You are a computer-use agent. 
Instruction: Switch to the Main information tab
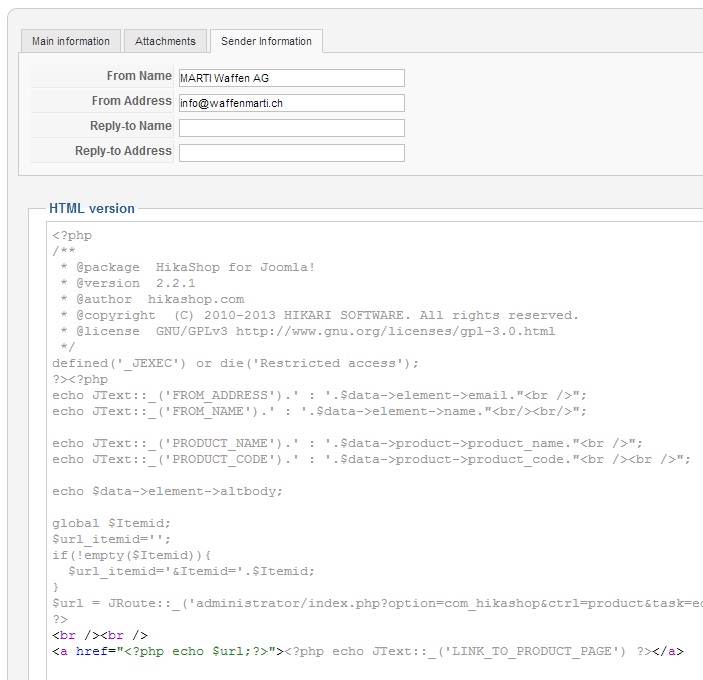[x=71, y=41]
